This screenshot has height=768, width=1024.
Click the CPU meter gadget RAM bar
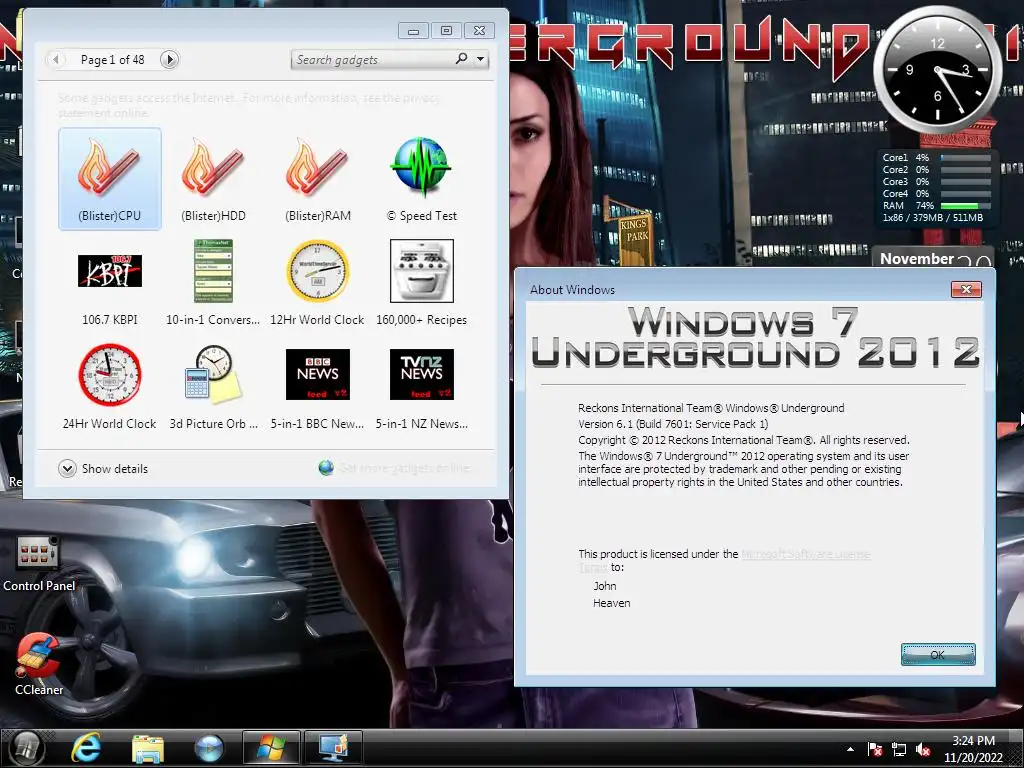coord(966,206)
